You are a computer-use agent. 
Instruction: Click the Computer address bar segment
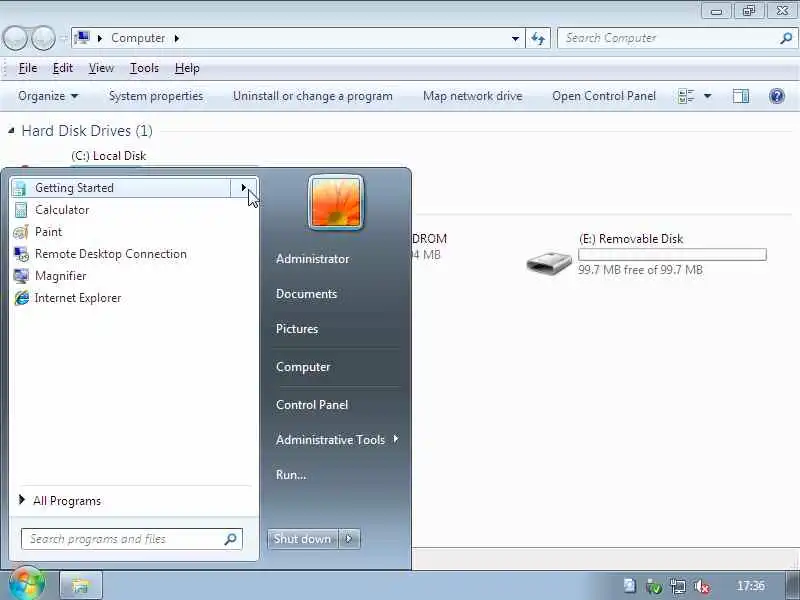coord(138,38)
